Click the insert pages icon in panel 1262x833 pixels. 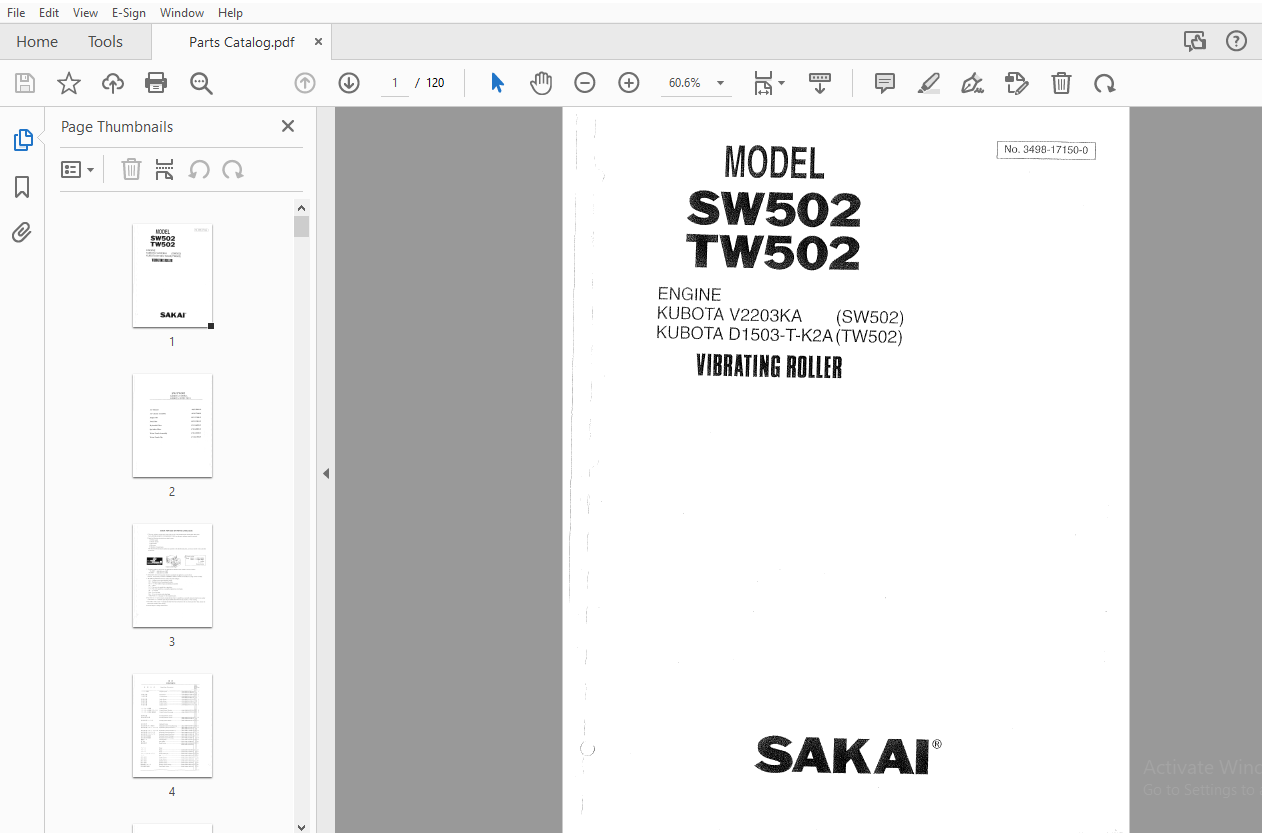pos(165,169)
